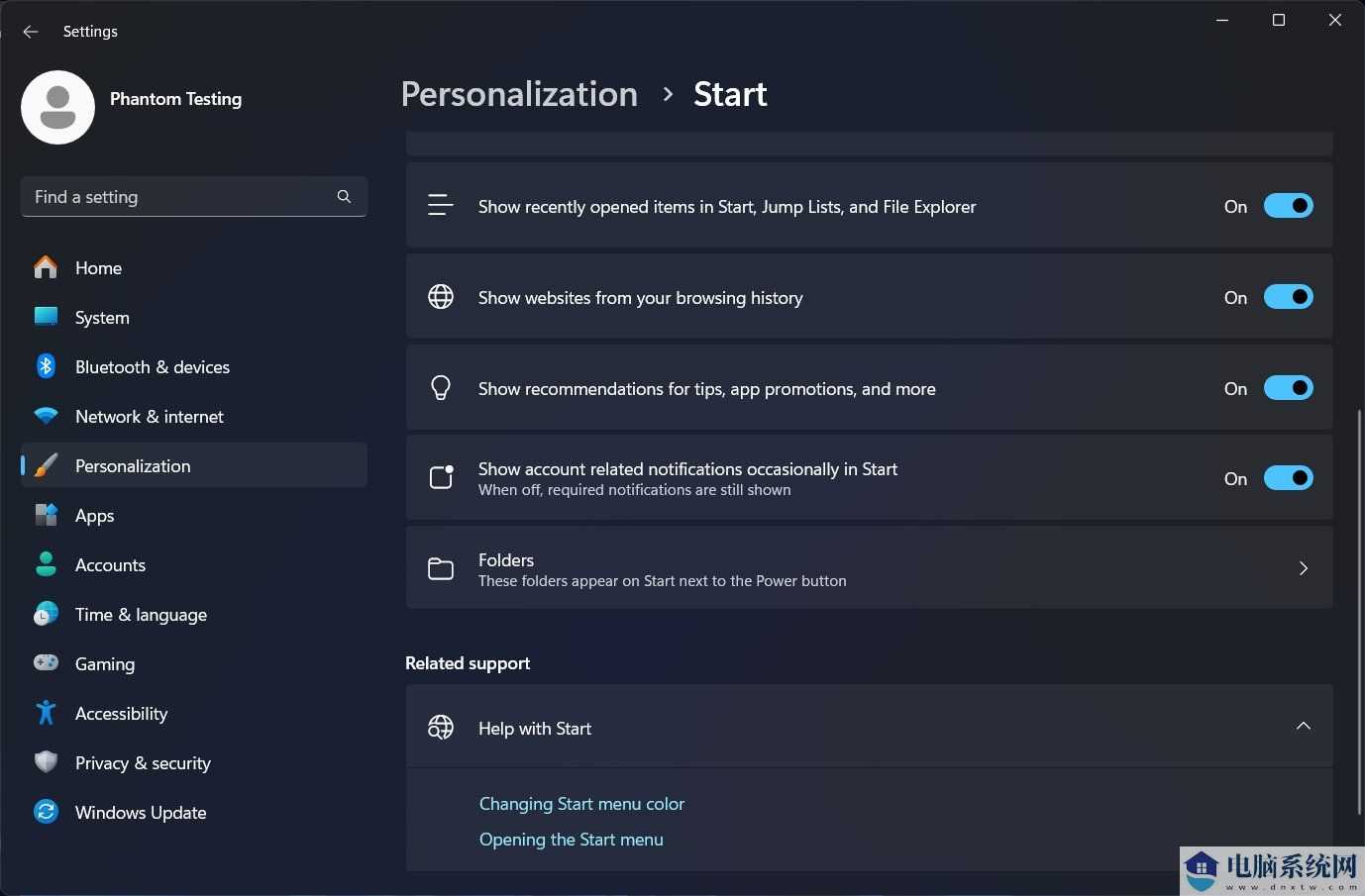Open Folders settings via its right chevron
The image size is (1365, 896).
click(1303, 568)
